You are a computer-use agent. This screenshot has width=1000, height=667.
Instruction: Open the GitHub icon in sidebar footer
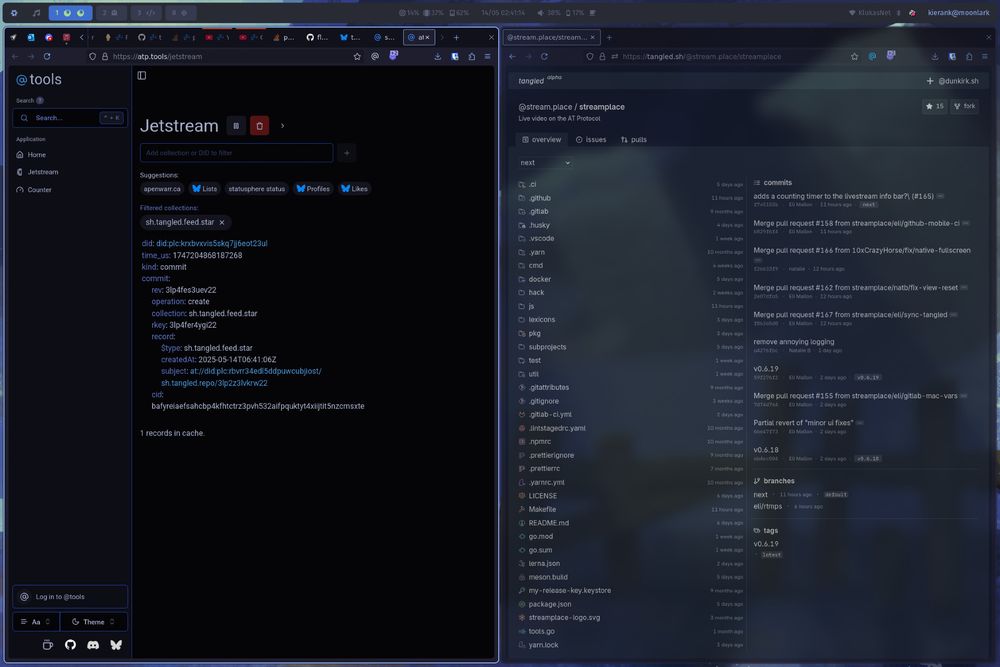(70, 645)
